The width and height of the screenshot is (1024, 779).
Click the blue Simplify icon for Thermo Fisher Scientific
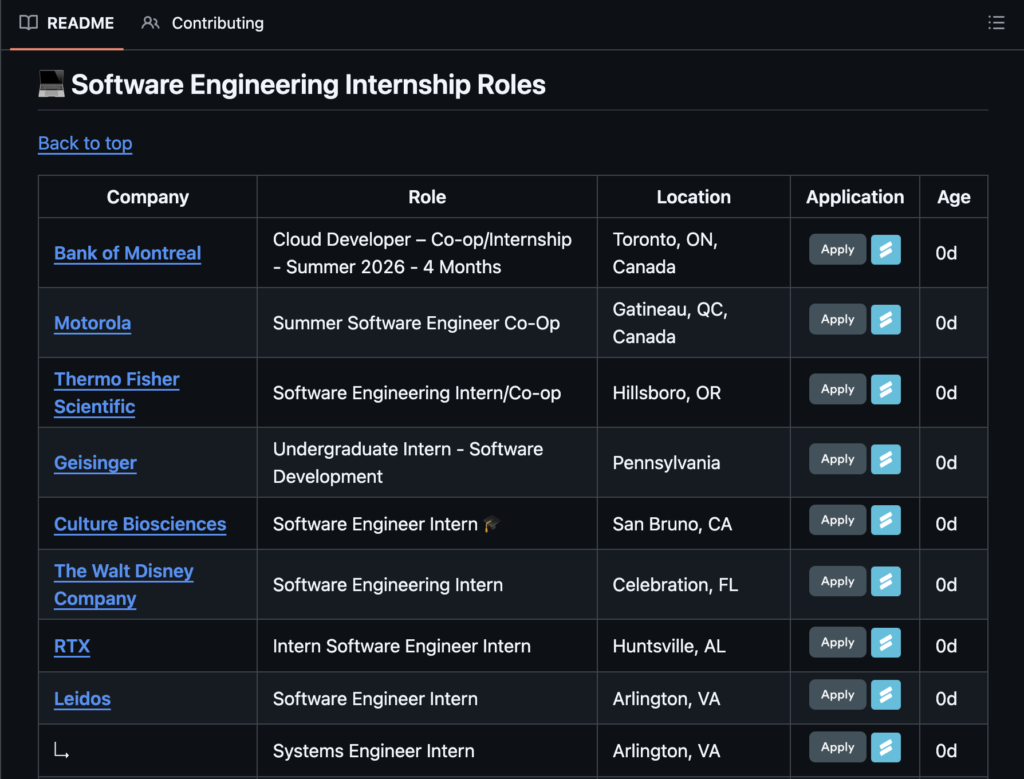(x=885, y=390)
